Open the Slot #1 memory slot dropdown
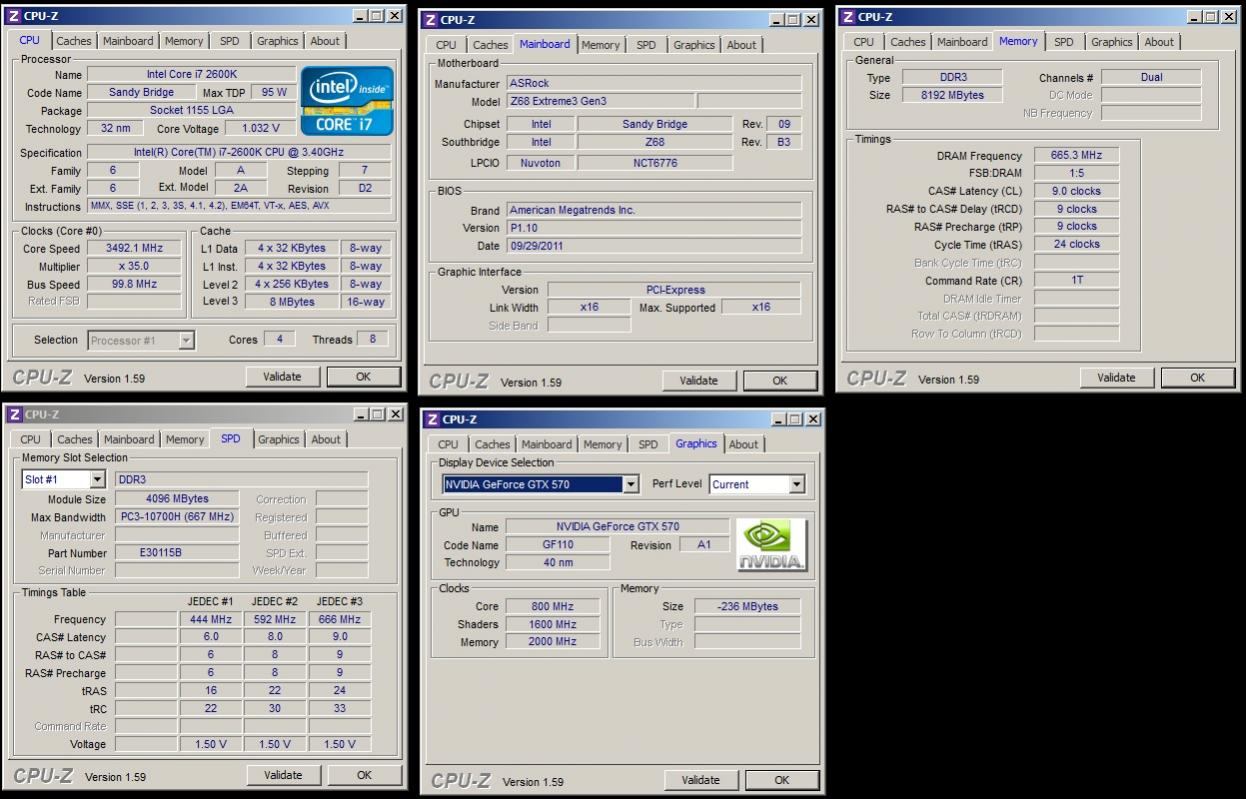The width and height of the screenshot is (1246, 799). point(97,480)
